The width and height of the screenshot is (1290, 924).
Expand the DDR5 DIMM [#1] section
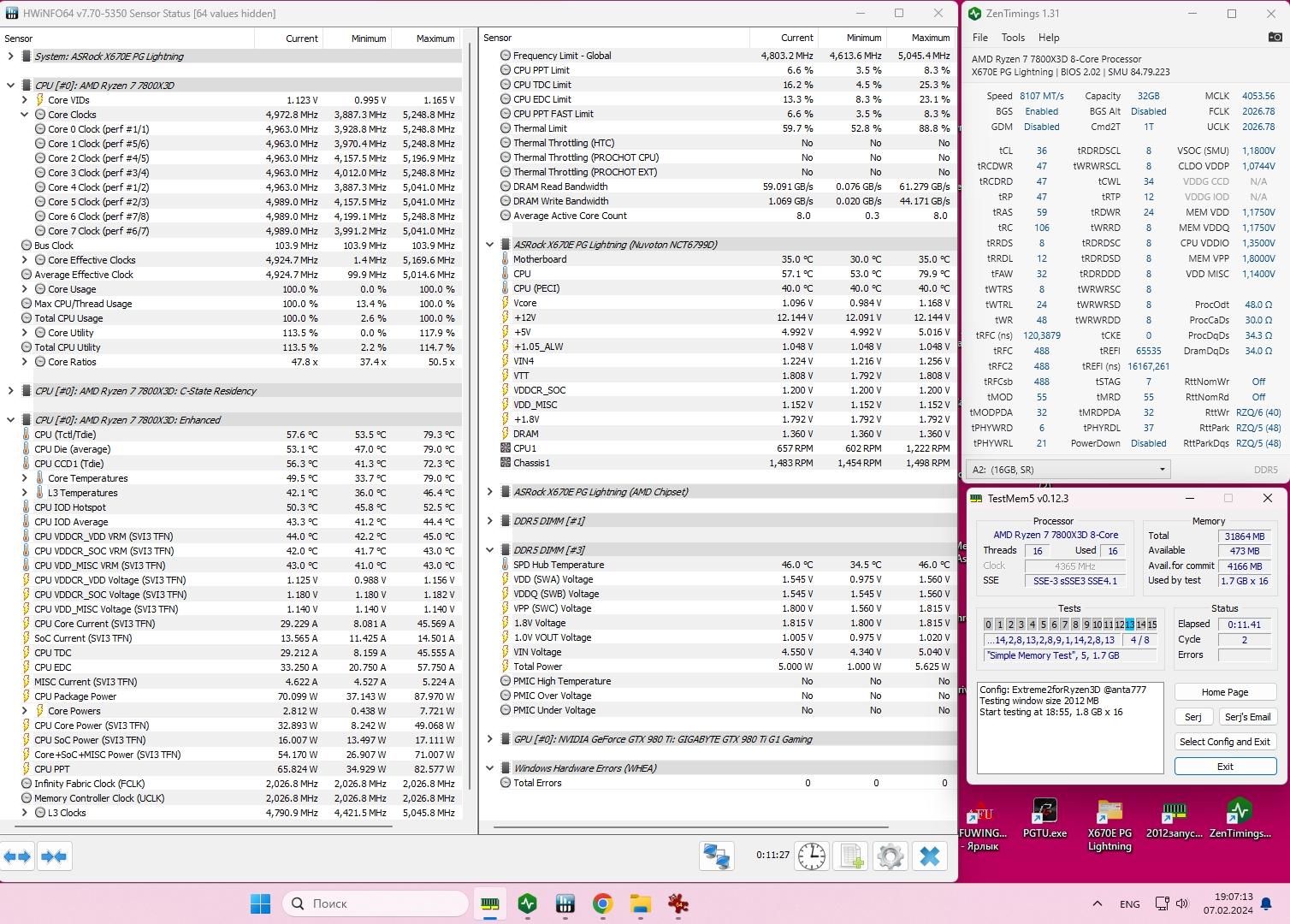tap(489, 521)
